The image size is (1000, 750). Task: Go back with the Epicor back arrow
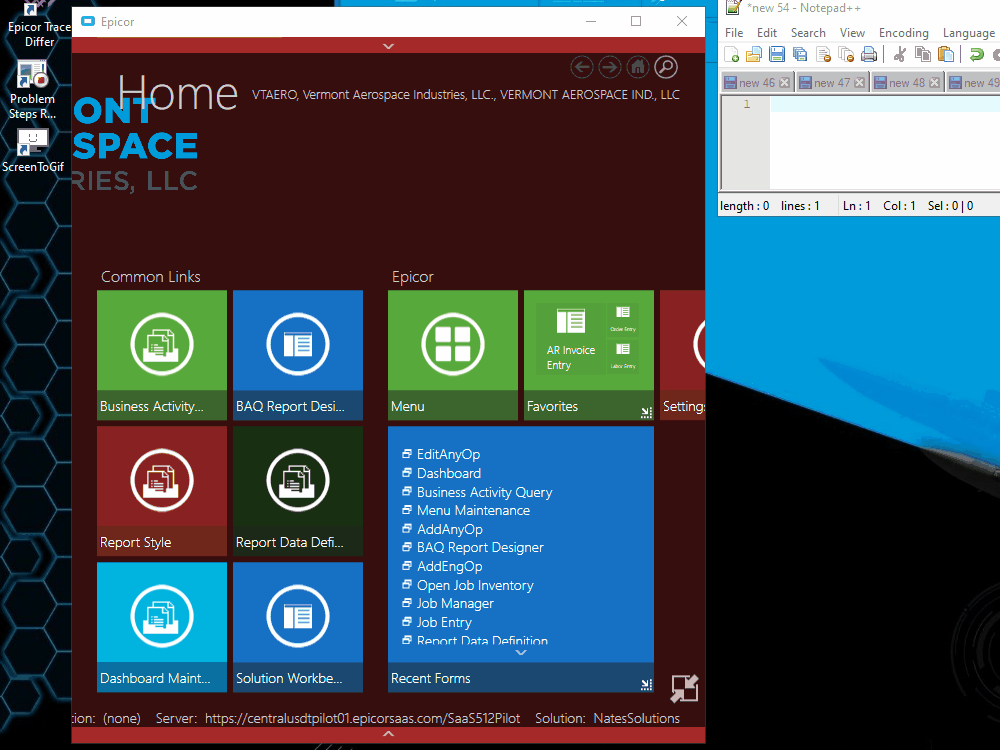(x=581, y=67)
